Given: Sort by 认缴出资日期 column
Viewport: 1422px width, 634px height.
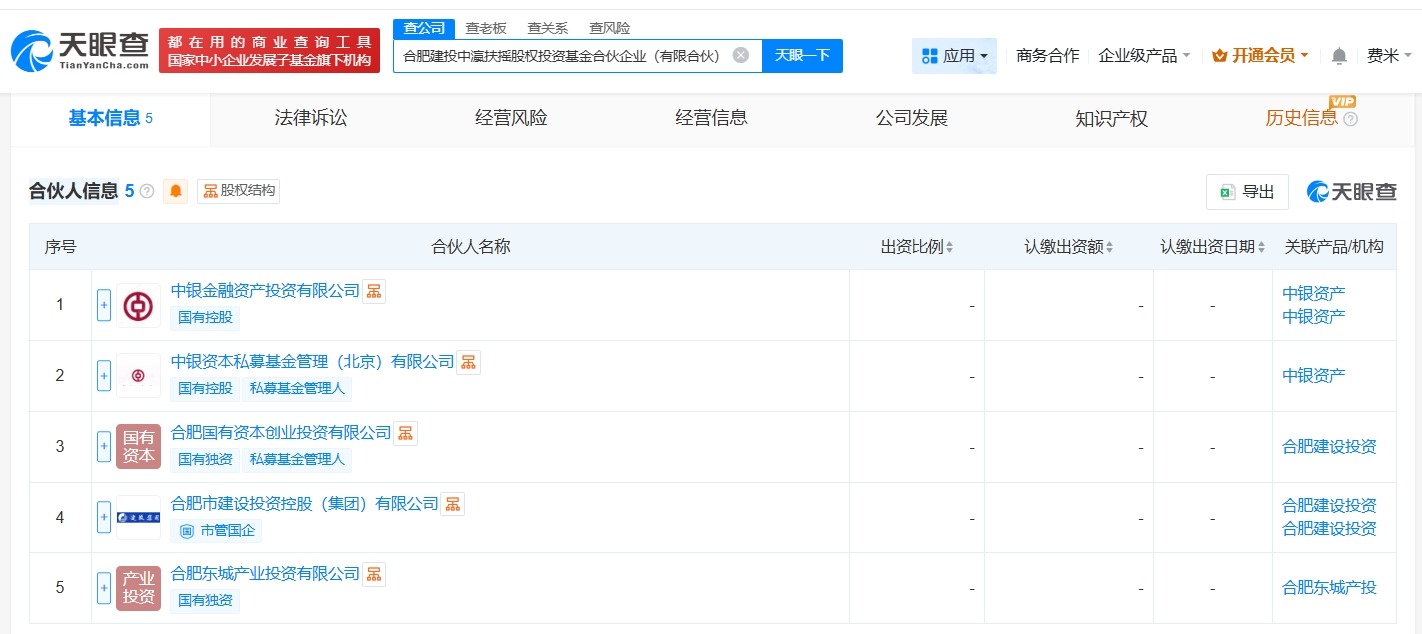Looking at the screenshot, I should click(1212, 247).
